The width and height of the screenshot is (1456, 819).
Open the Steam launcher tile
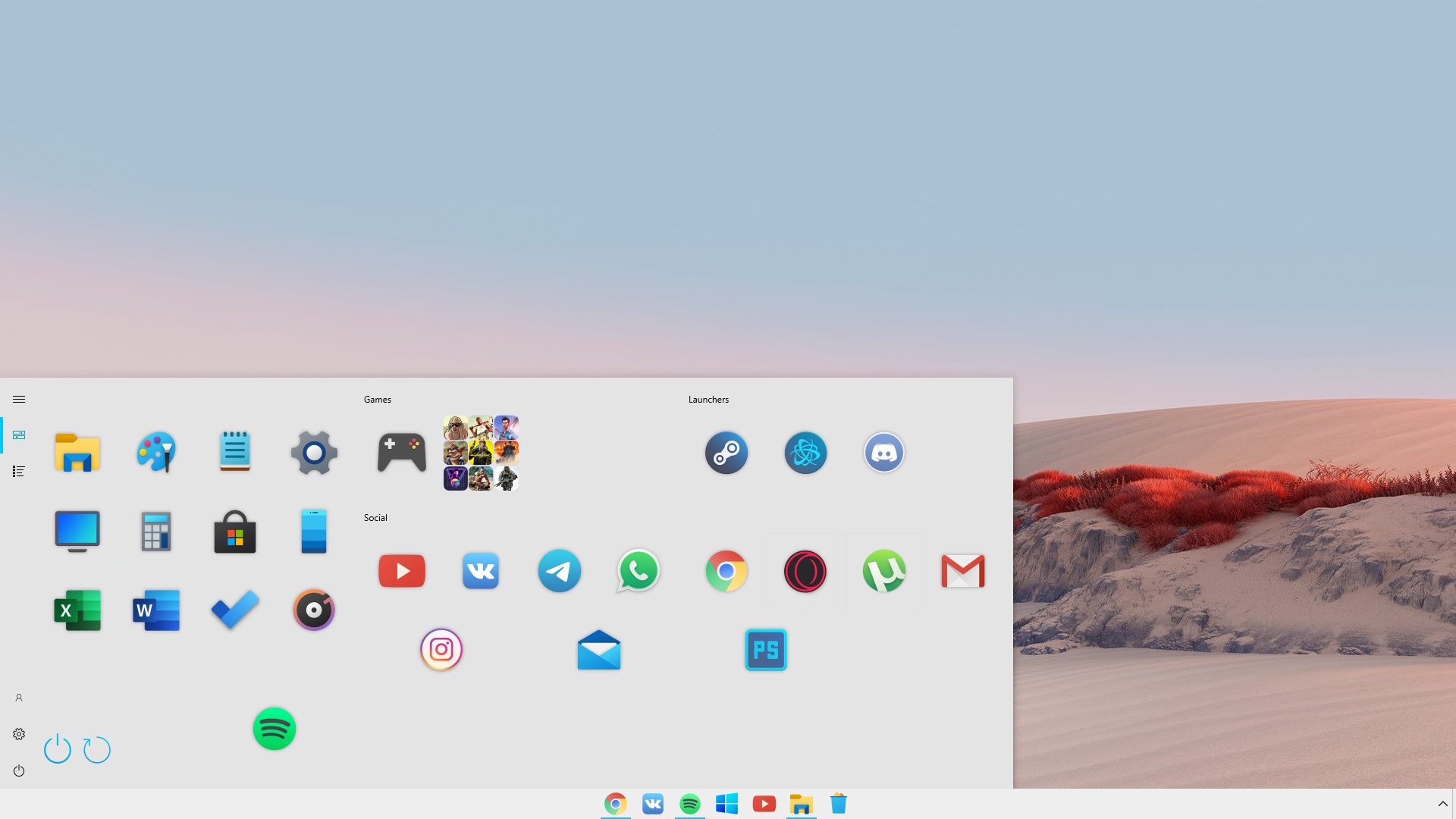click(x=726, y=453)
